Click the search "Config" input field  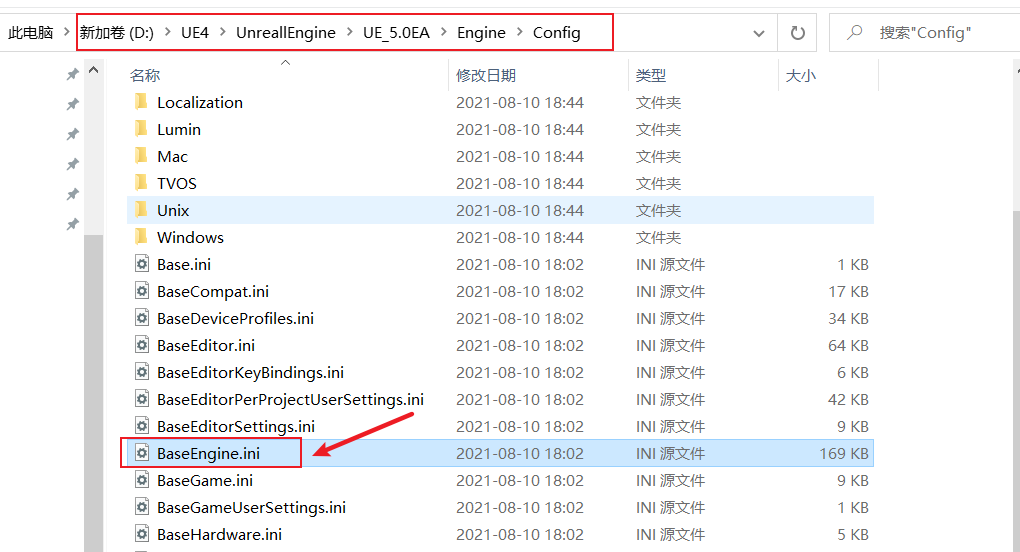point(925,33)
